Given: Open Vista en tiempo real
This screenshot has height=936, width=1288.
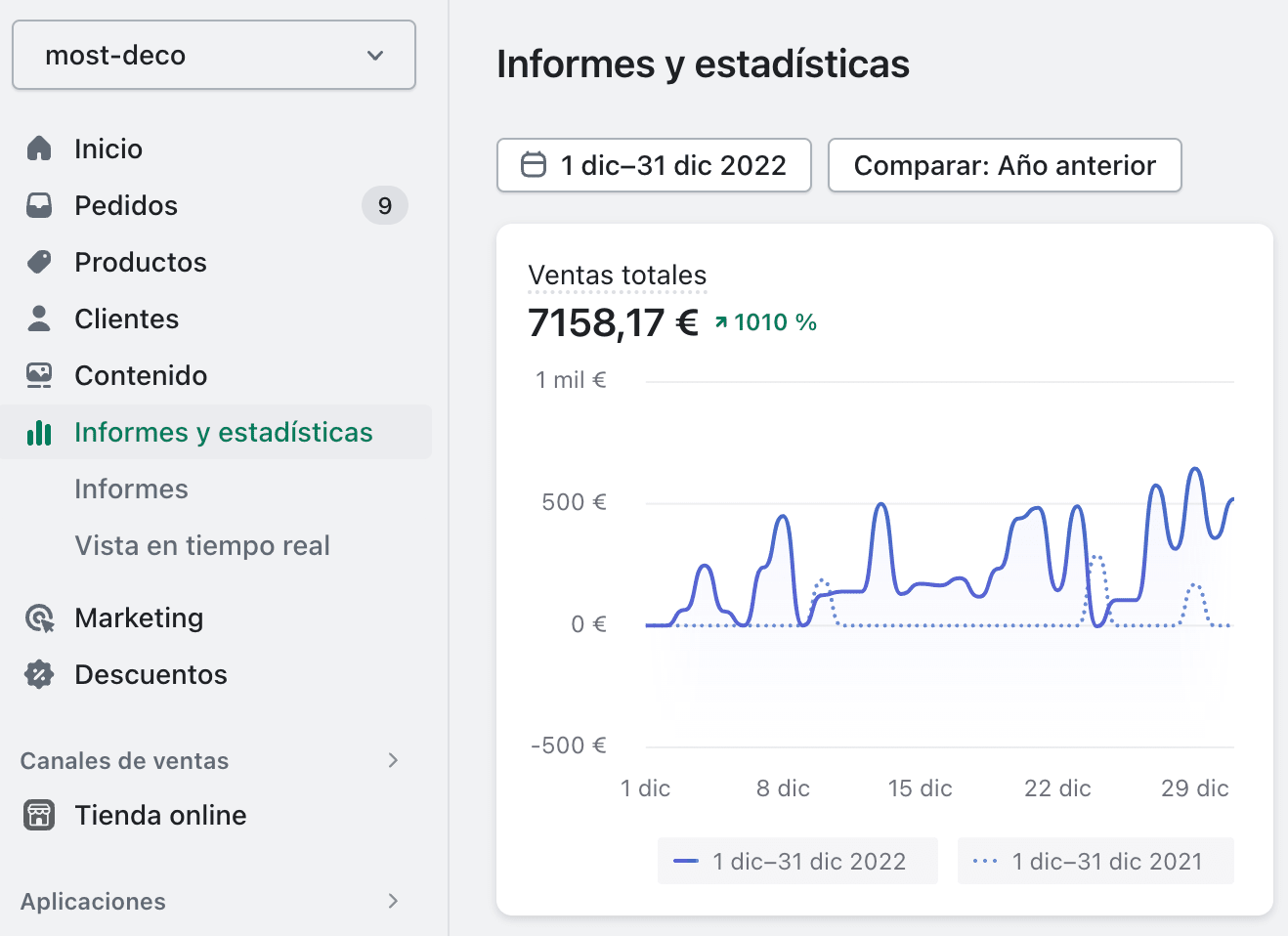Looking at the screenshot, I should click(202, 545).
